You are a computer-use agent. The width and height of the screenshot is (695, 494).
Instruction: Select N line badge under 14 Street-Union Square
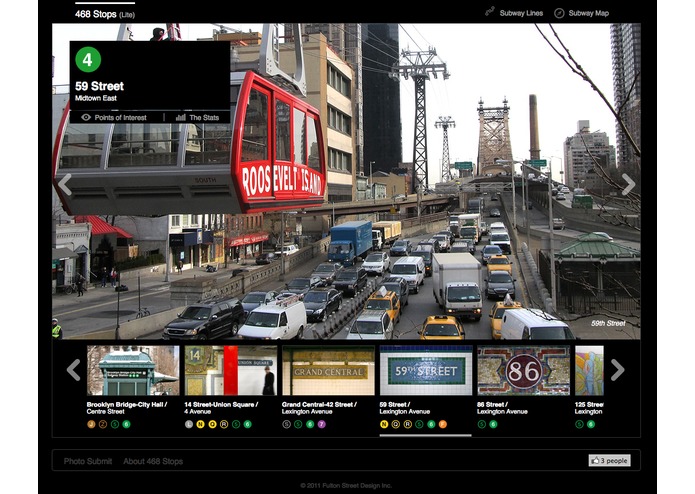(x=200, y=424)
